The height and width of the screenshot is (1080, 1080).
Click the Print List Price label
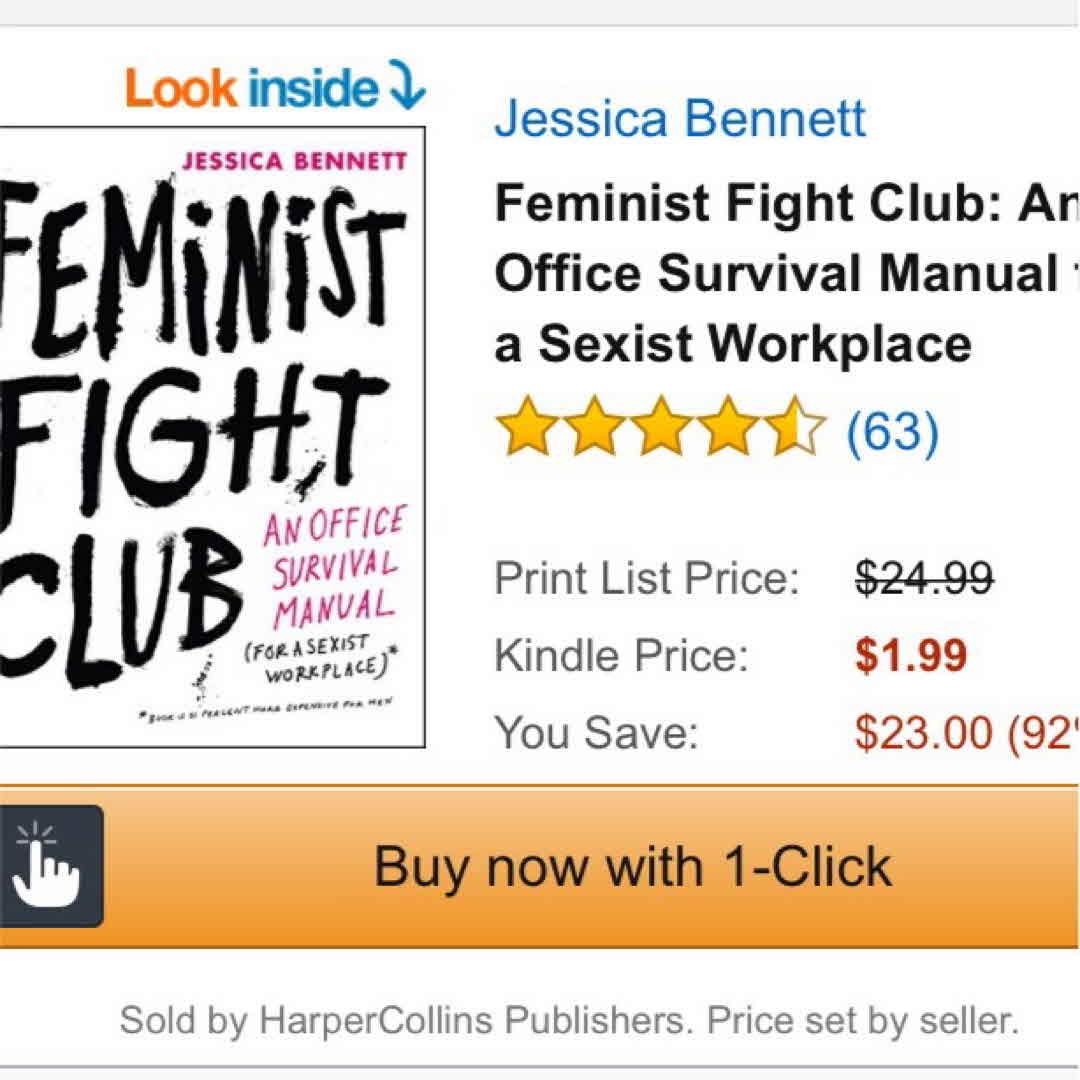point(647,577)
